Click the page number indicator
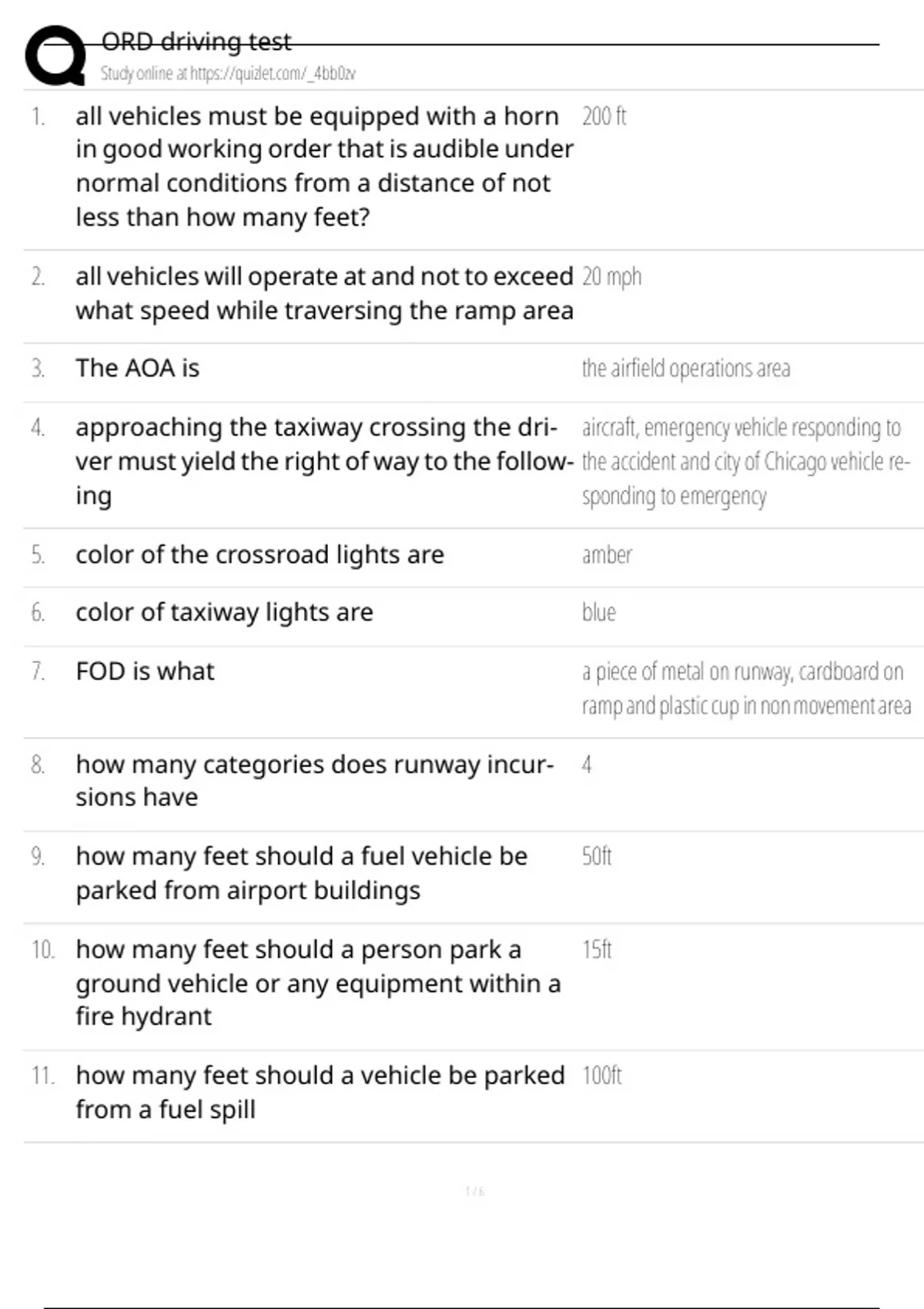 click(475, 1191)
